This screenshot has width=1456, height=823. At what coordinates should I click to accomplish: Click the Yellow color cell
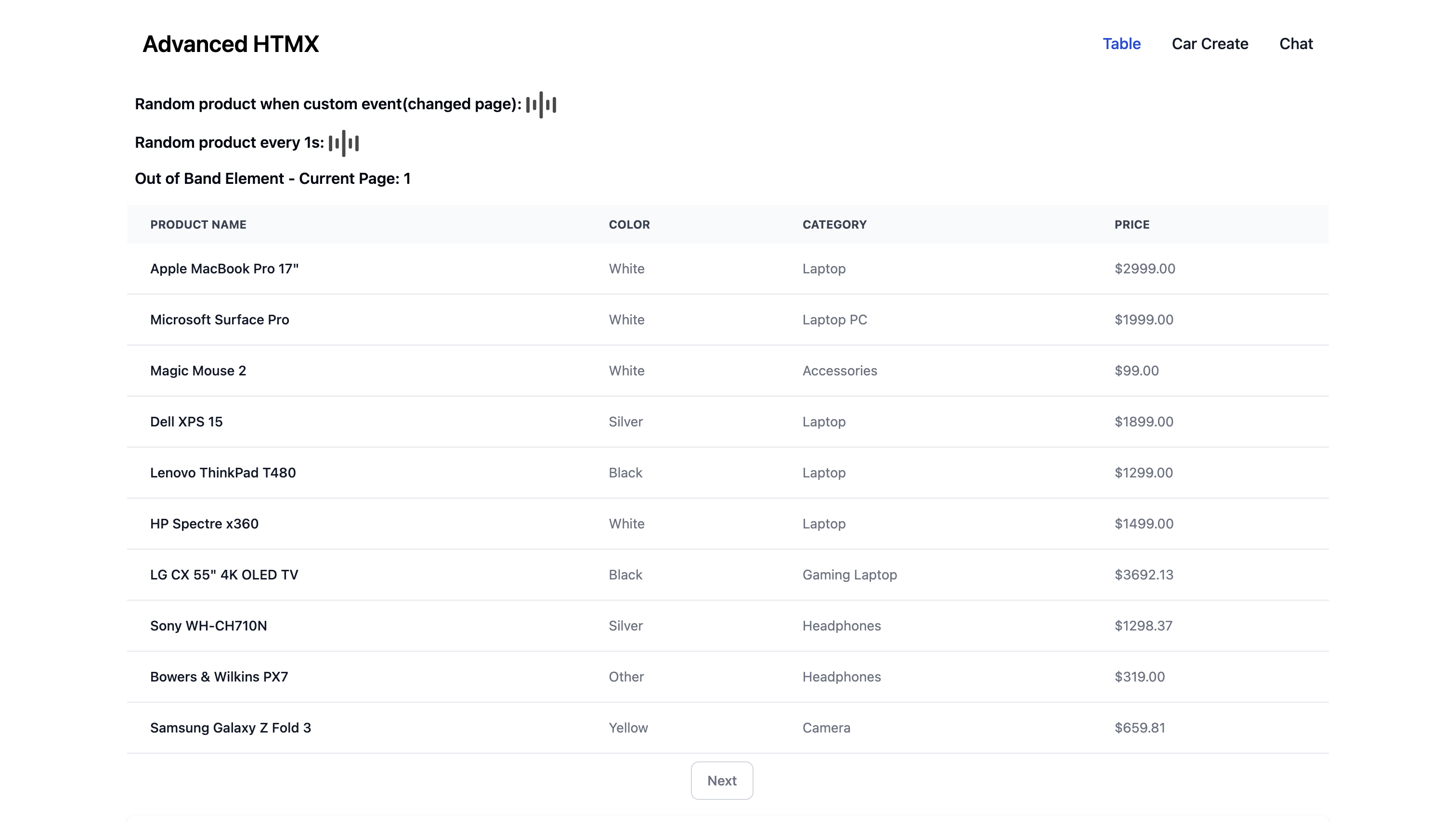[628, 728]
